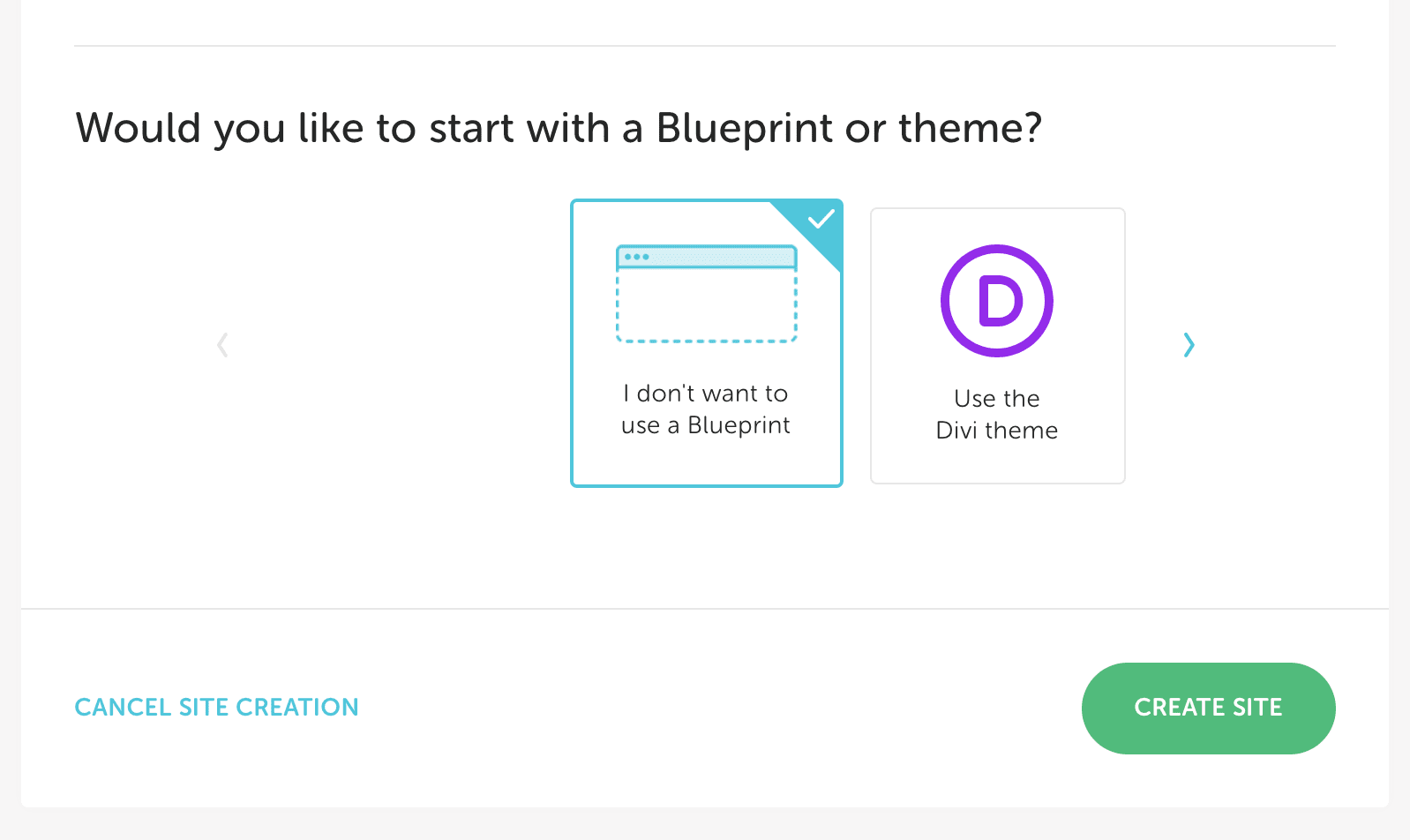
Task: Click the CANCEL SITE CREATION link
Action: click(216, 708)
